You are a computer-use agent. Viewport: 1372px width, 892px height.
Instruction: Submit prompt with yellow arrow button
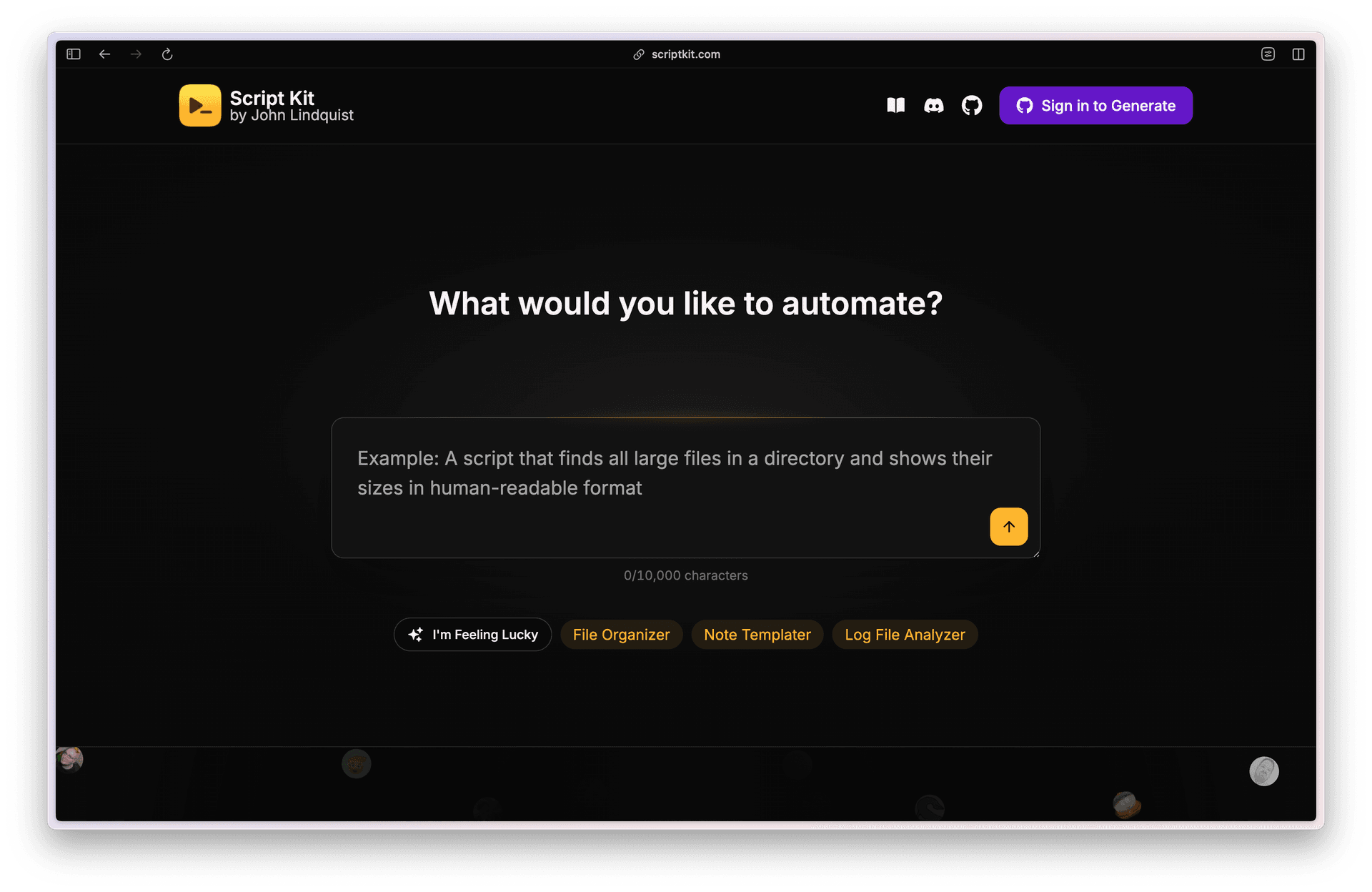coord(1008,527)
